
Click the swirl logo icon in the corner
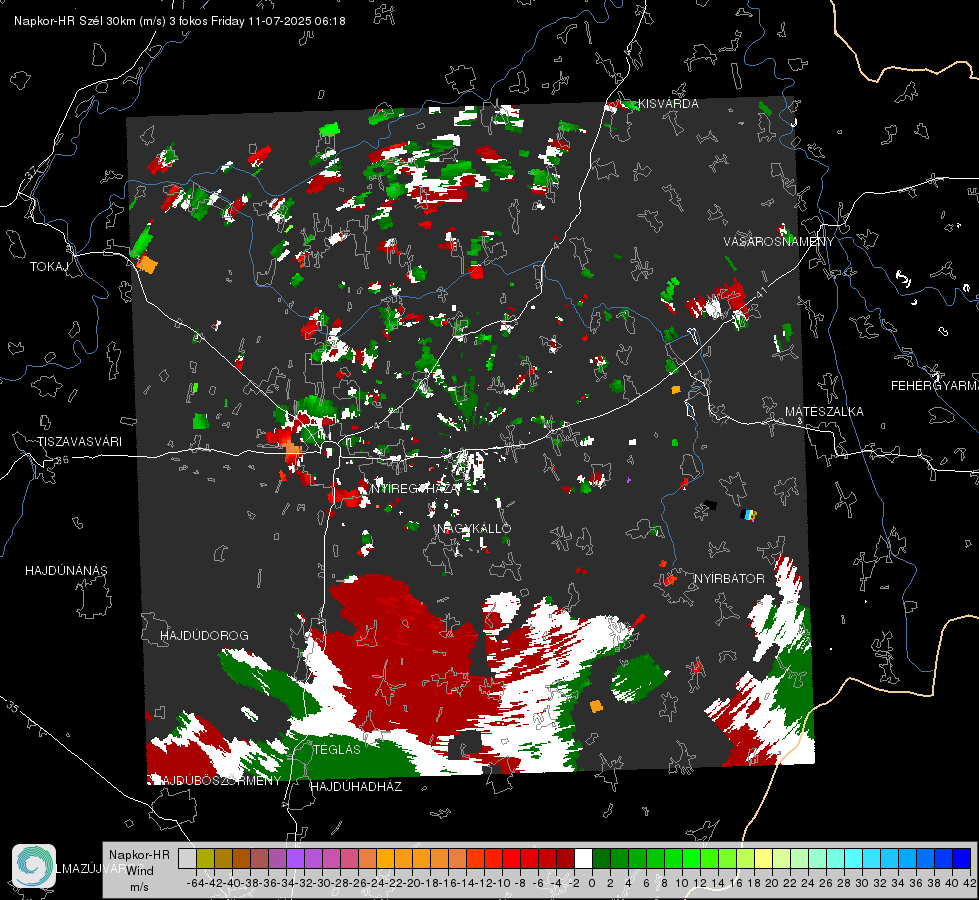click(34, 866)
